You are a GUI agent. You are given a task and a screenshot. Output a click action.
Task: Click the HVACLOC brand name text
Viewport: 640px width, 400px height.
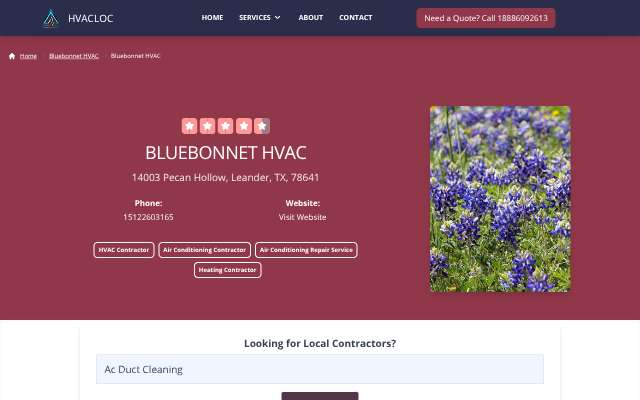click(x=91, y=18)
